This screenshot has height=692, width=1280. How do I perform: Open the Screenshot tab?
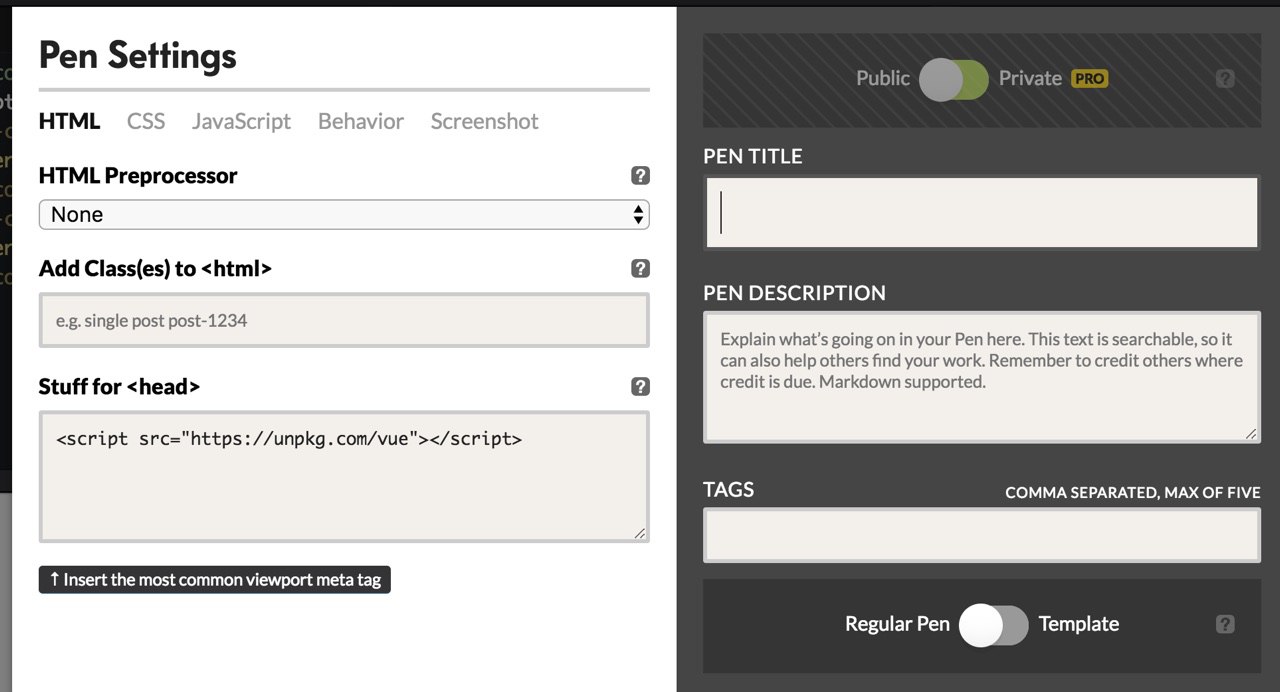point(484,122)
